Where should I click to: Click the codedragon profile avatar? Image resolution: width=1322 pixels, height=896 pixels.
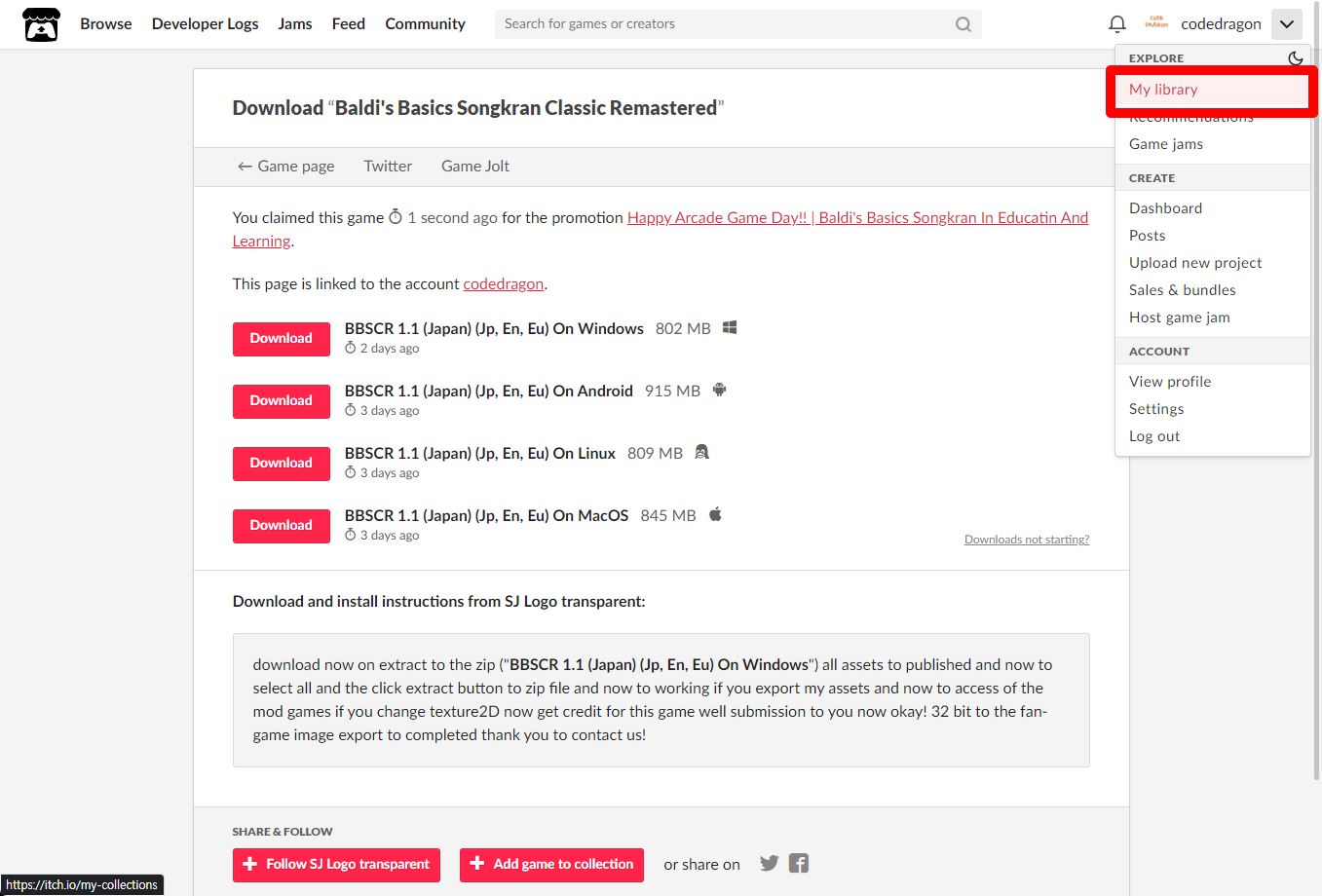(x=1156, y=23)
